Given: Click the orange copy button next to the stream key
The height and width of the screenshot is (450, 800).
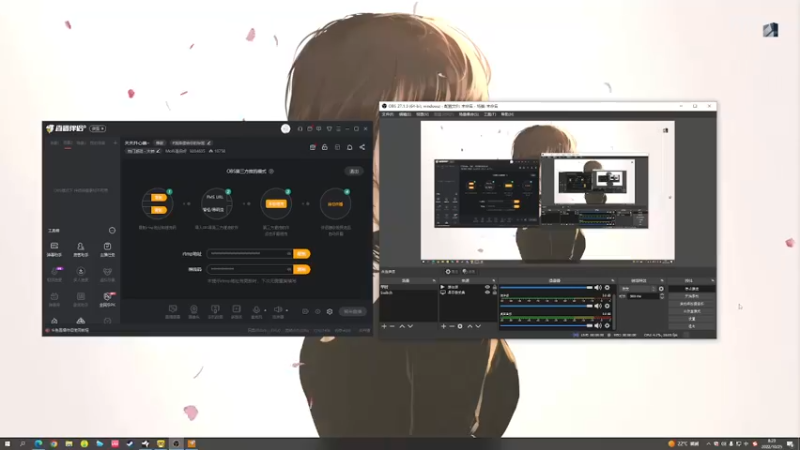Looking at the screenshot, I should [x=302, y=269].
